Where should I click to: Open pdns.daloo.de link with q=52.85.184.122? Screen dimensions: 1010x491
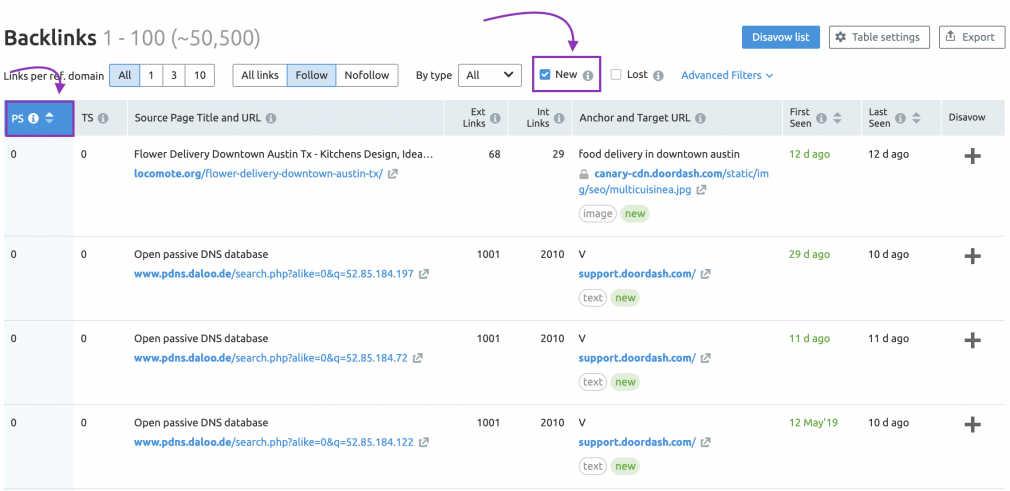coord(274,443)
